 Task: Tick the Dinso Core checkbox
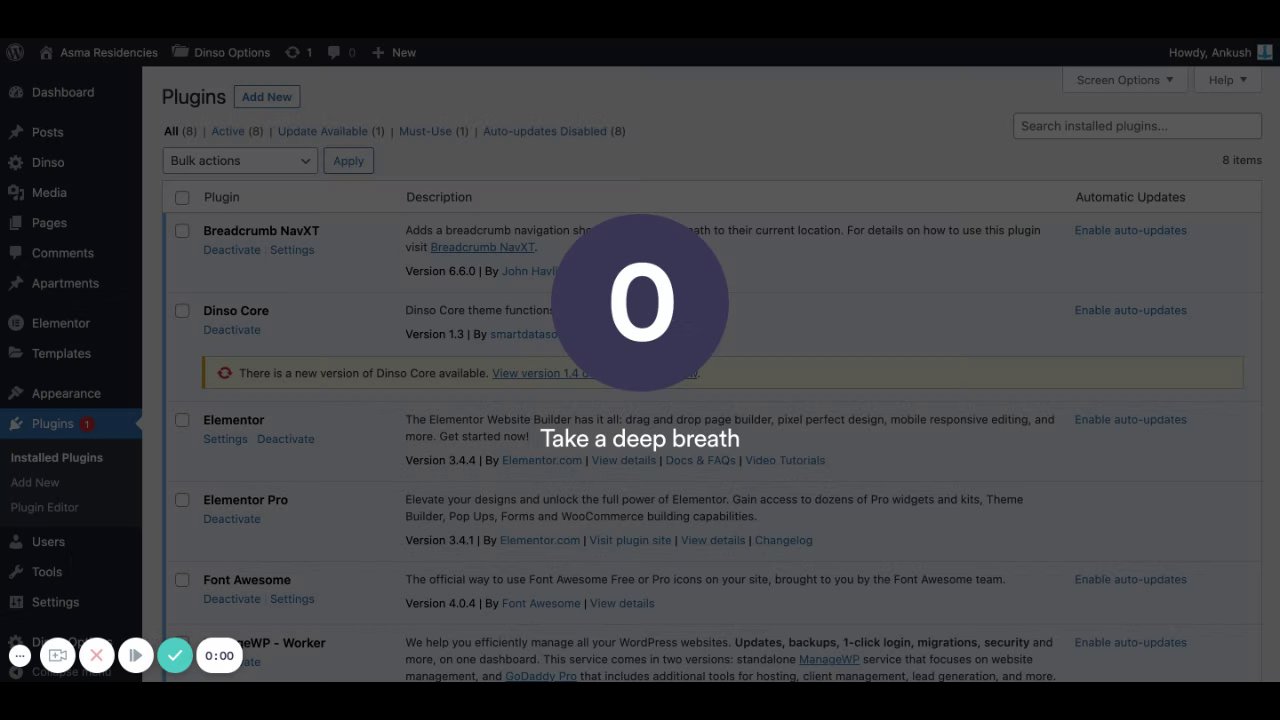point(182,311)
